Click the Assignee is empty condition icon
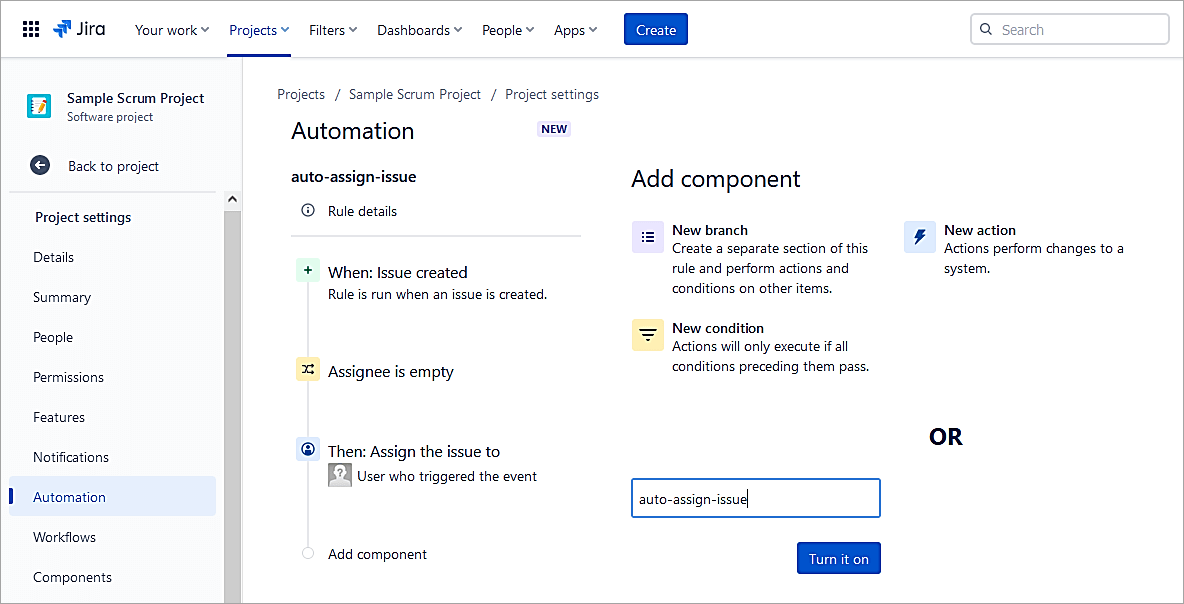This screenshot has height=604, width=1184. [308, 370]
